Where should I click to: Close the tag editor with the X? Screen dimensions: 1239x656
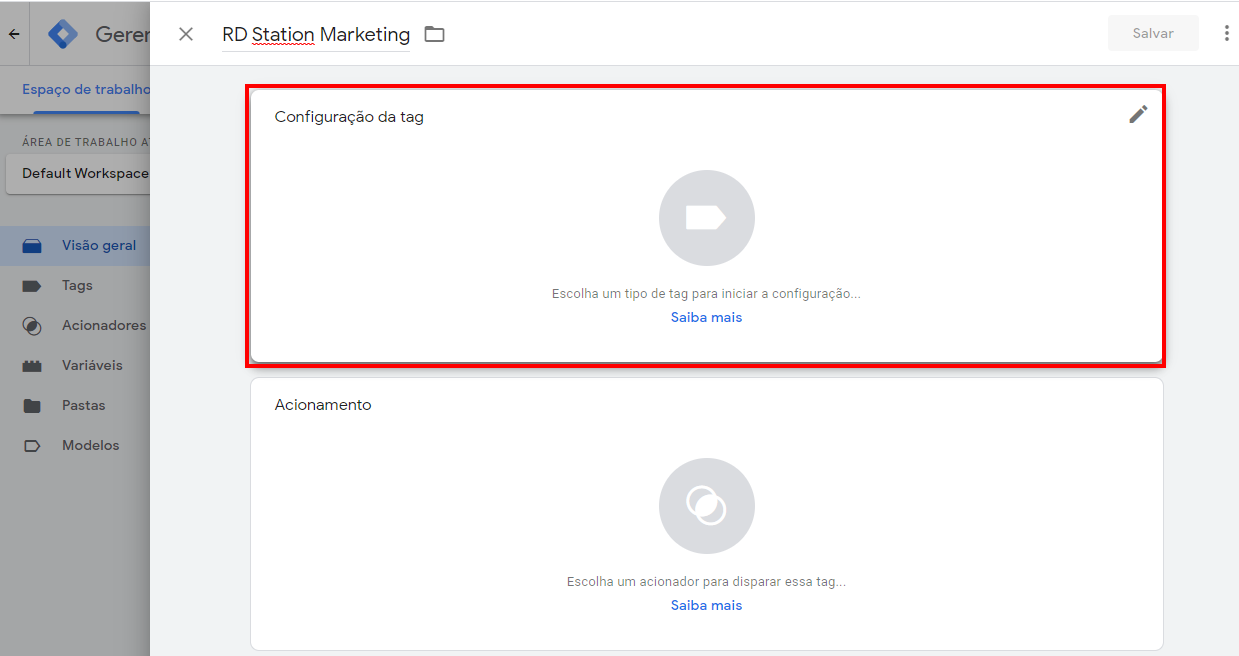(185, 33)
